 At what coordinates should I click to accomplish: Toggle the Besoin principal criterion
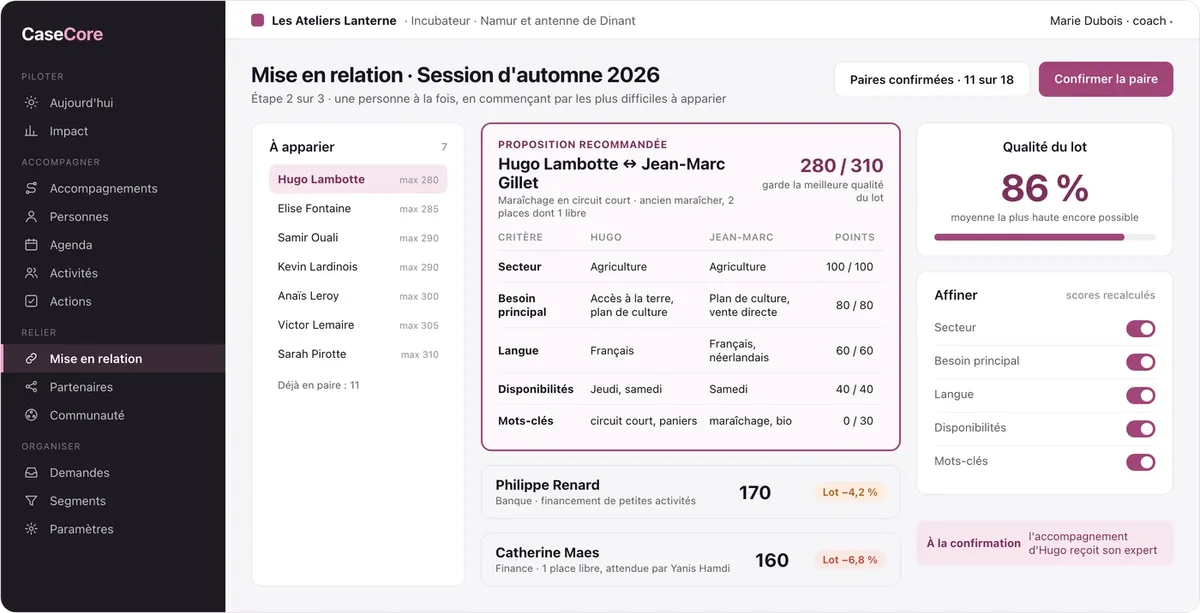(1140, 362)
